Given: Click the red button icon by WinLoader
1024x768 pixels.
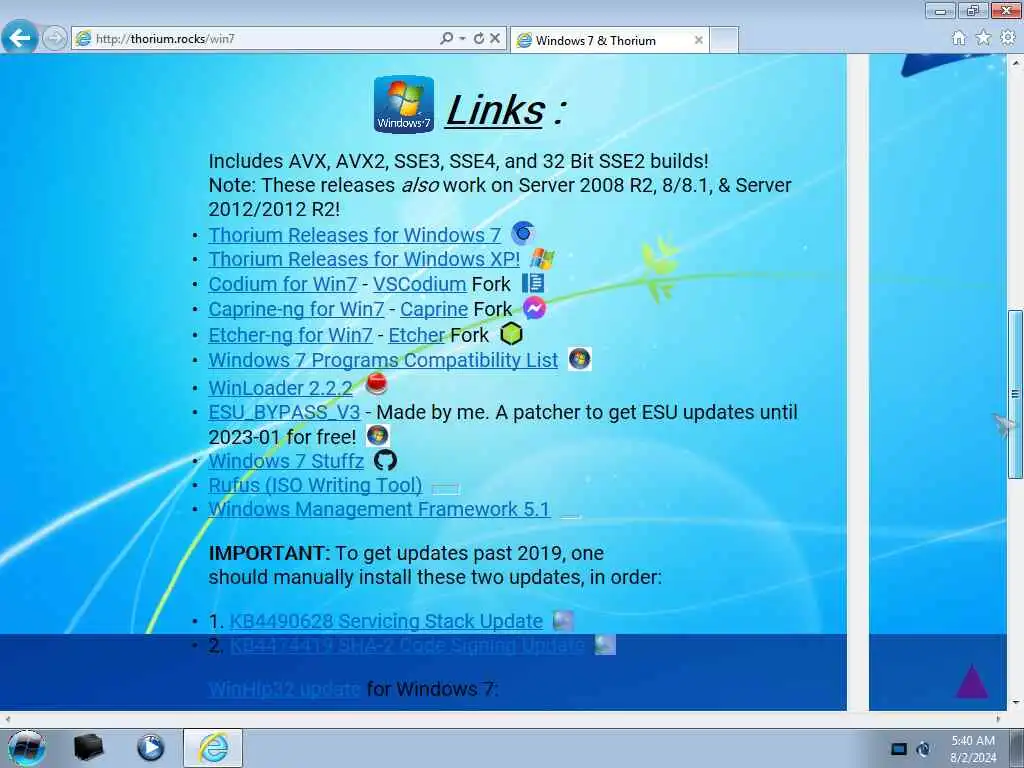Looking at the screenshot, I should pyautogui.click(x=376, y=383).
